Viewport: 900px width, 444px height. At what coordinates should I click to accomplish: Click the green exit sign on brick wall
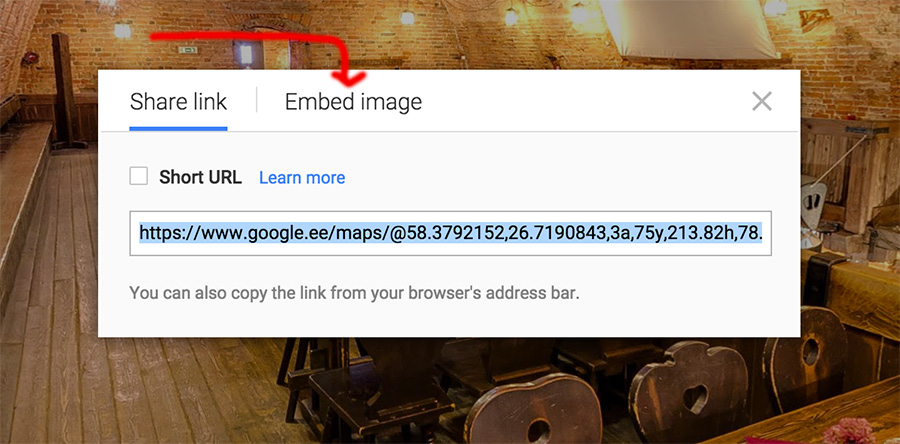point(187,50)
